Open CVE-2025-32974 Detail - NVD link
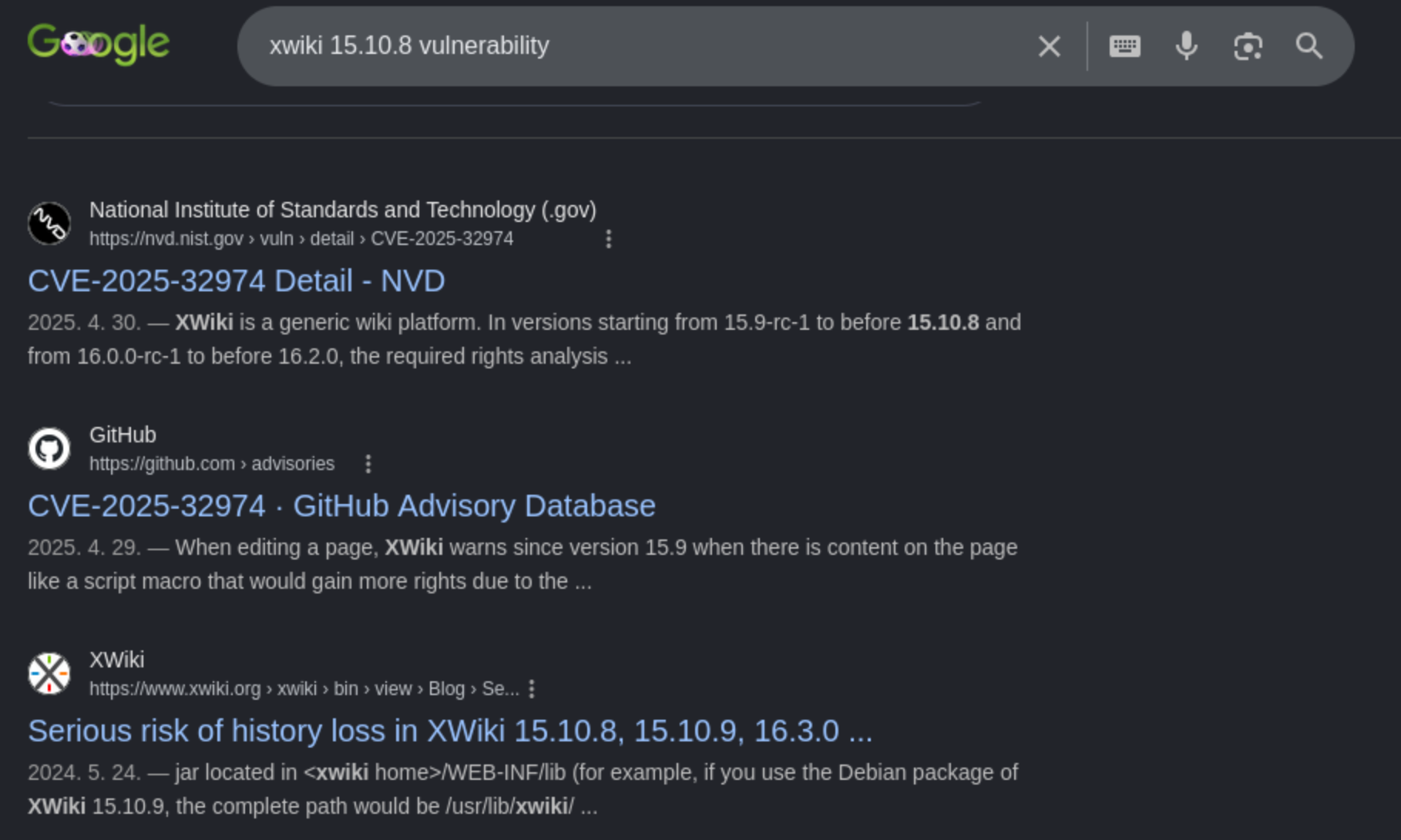This screenshot has height=840, width=1401. pos(237,281)
